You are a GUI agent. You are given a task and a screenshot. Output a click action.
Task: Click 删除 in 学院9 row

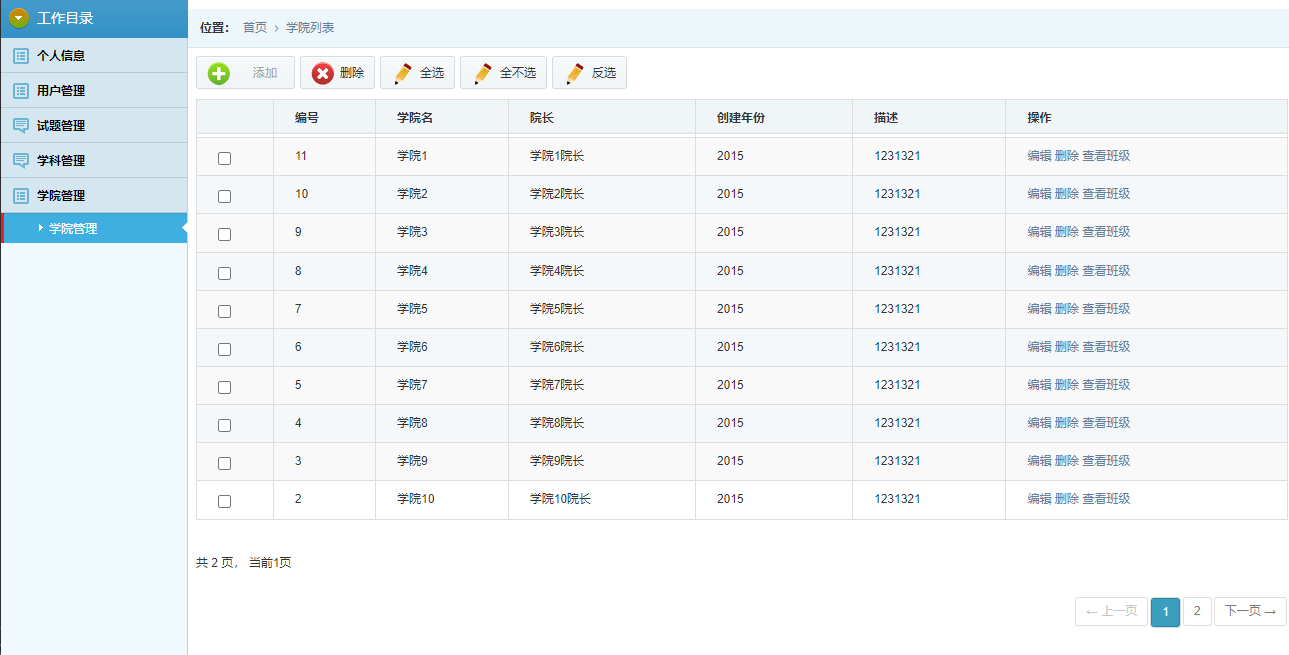click(1067, 461)
